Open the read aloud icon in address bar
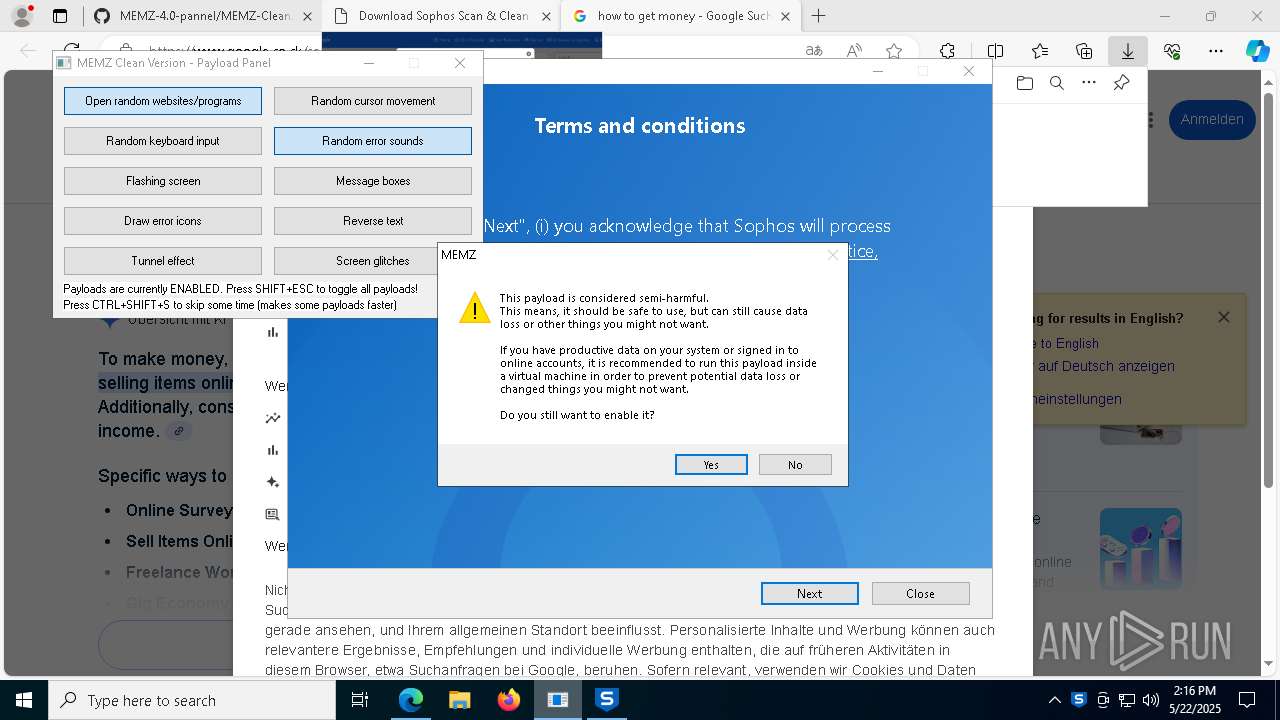The height and width of the screenshot is (720, 1280). tap(854, 51)
